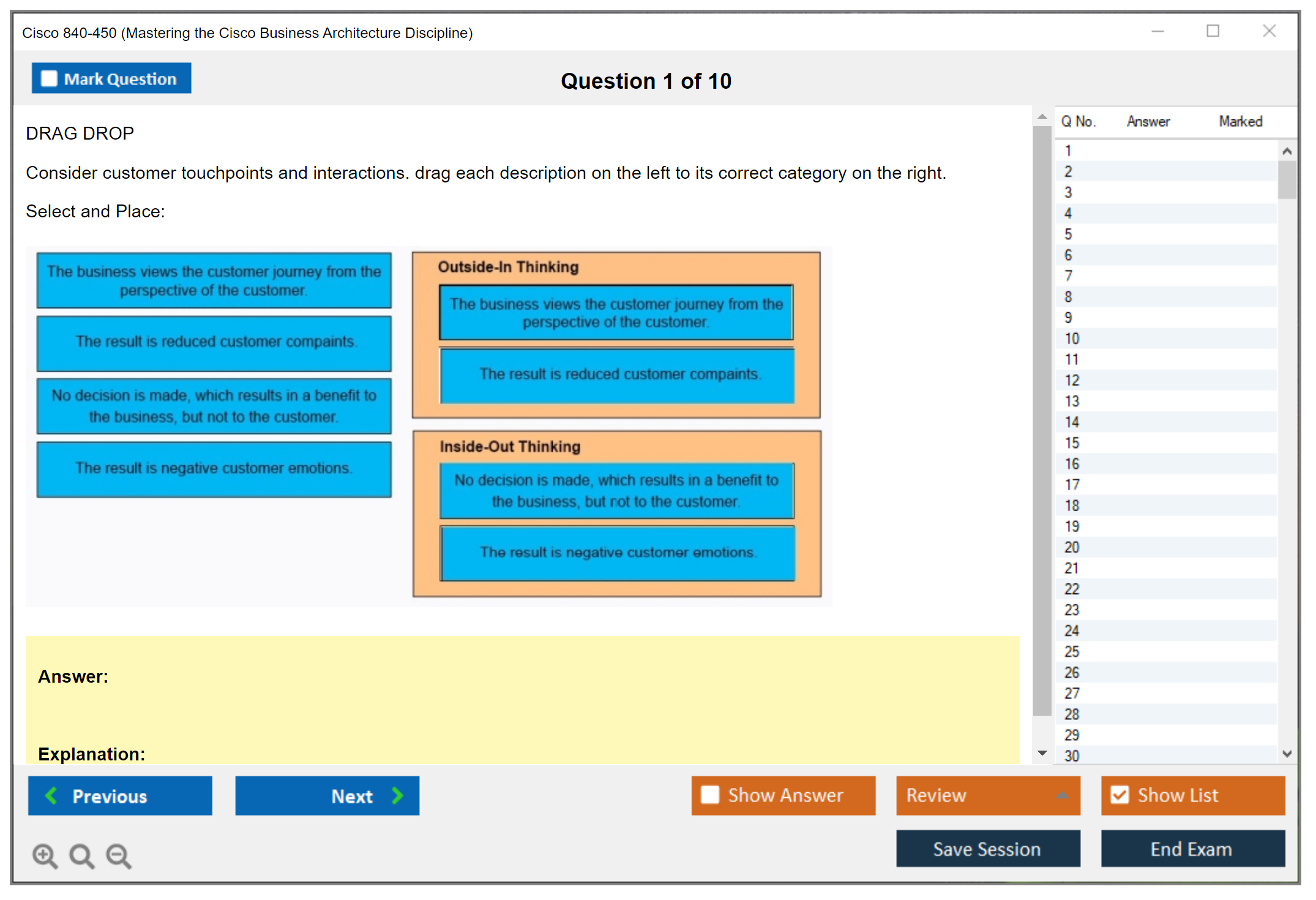Select question 22 in the question list
The height and width of the screenshot is (900, 1316).
coord(1072,589)
